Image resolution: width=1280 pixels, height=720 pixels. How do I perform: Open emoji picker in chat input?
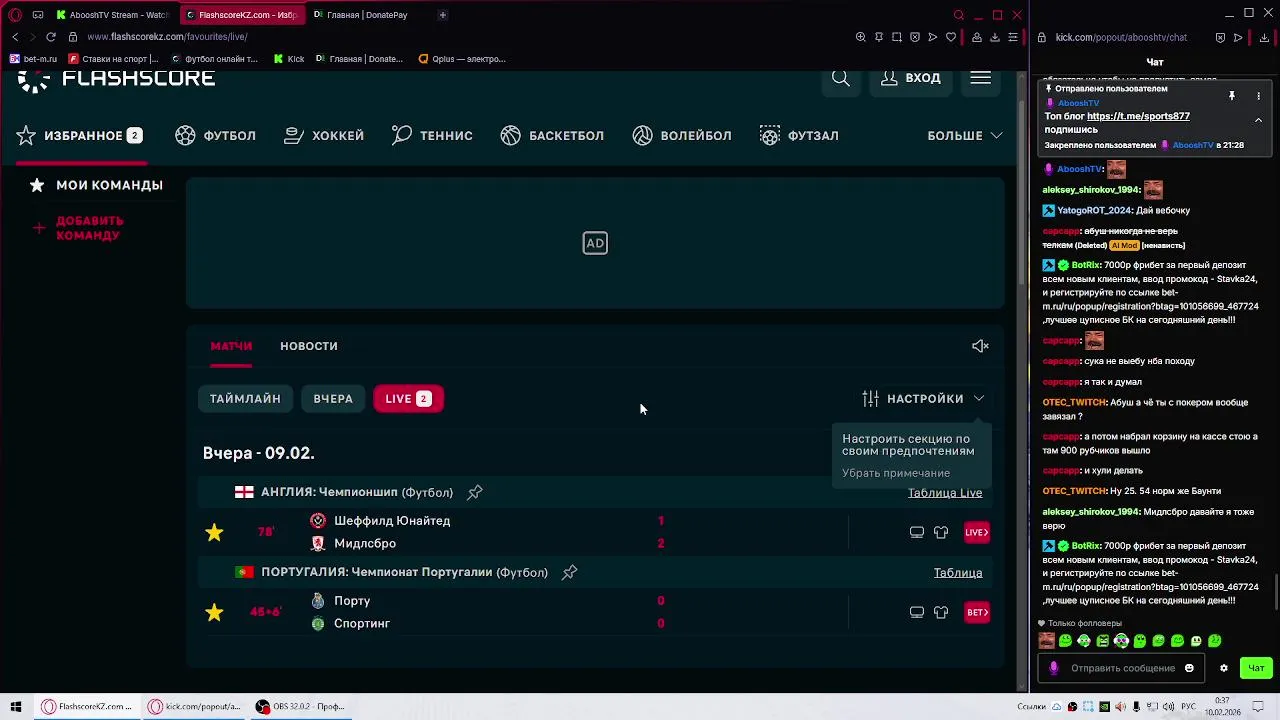(x=1189, y=668)
